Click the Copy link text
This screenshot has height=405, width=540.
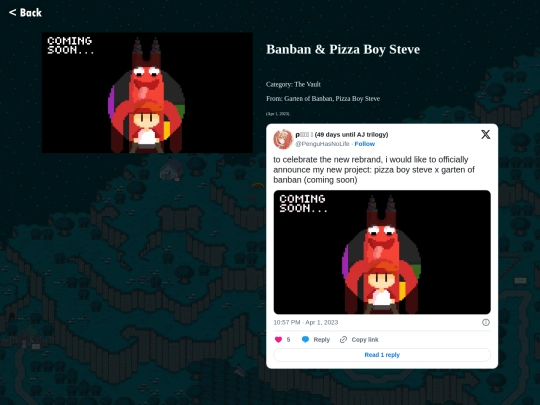pyautogui.click(x=365, y=340)
